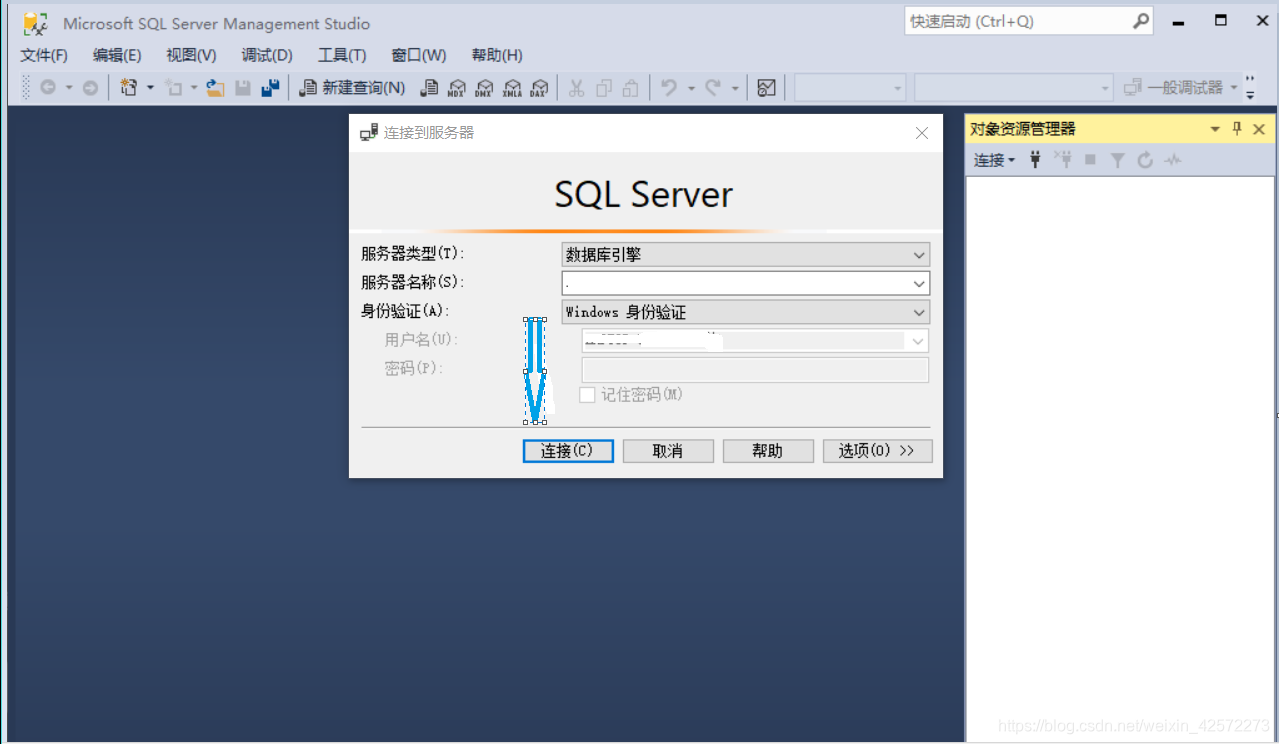
Task: Expand the new project dropdown arrow
Action: [x=150, y=88]
